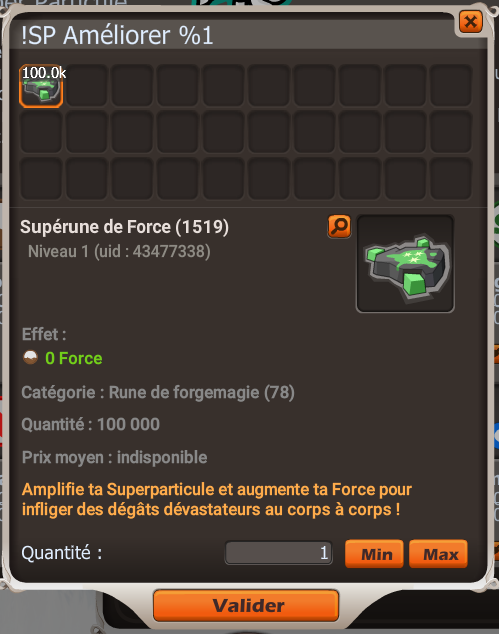Viewport: 499px width, 634px height.
Task: Click the Prix moyen indisponible text
Action: tap(114, 457)
